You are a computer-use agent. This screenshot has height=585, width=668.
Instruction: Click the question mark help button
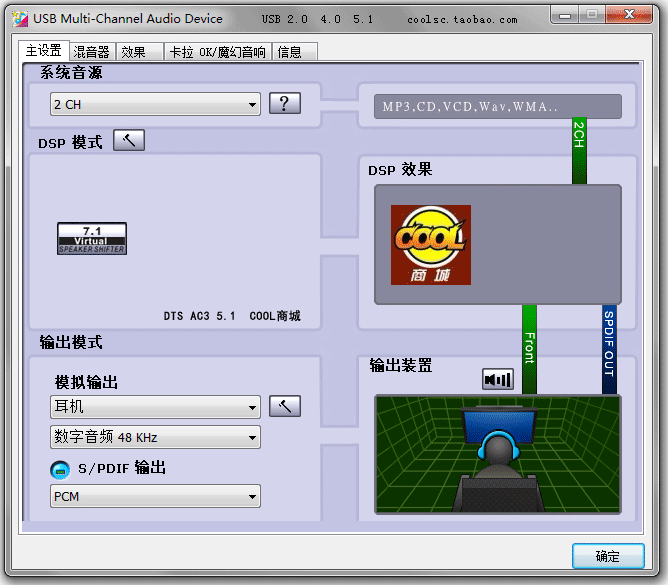tap(285, 103)
